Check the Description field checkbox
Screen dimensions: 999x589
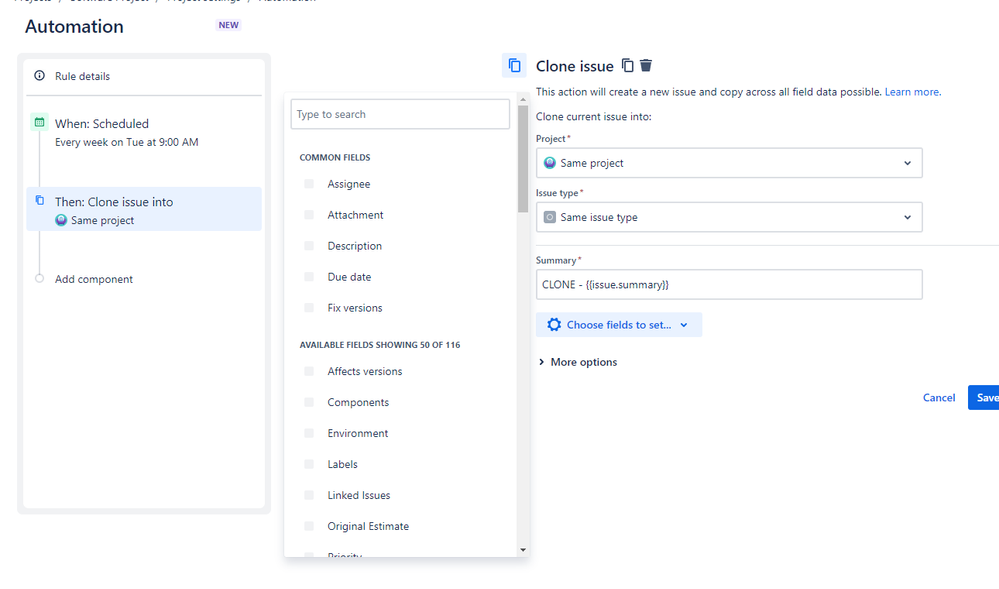(309, 246)
